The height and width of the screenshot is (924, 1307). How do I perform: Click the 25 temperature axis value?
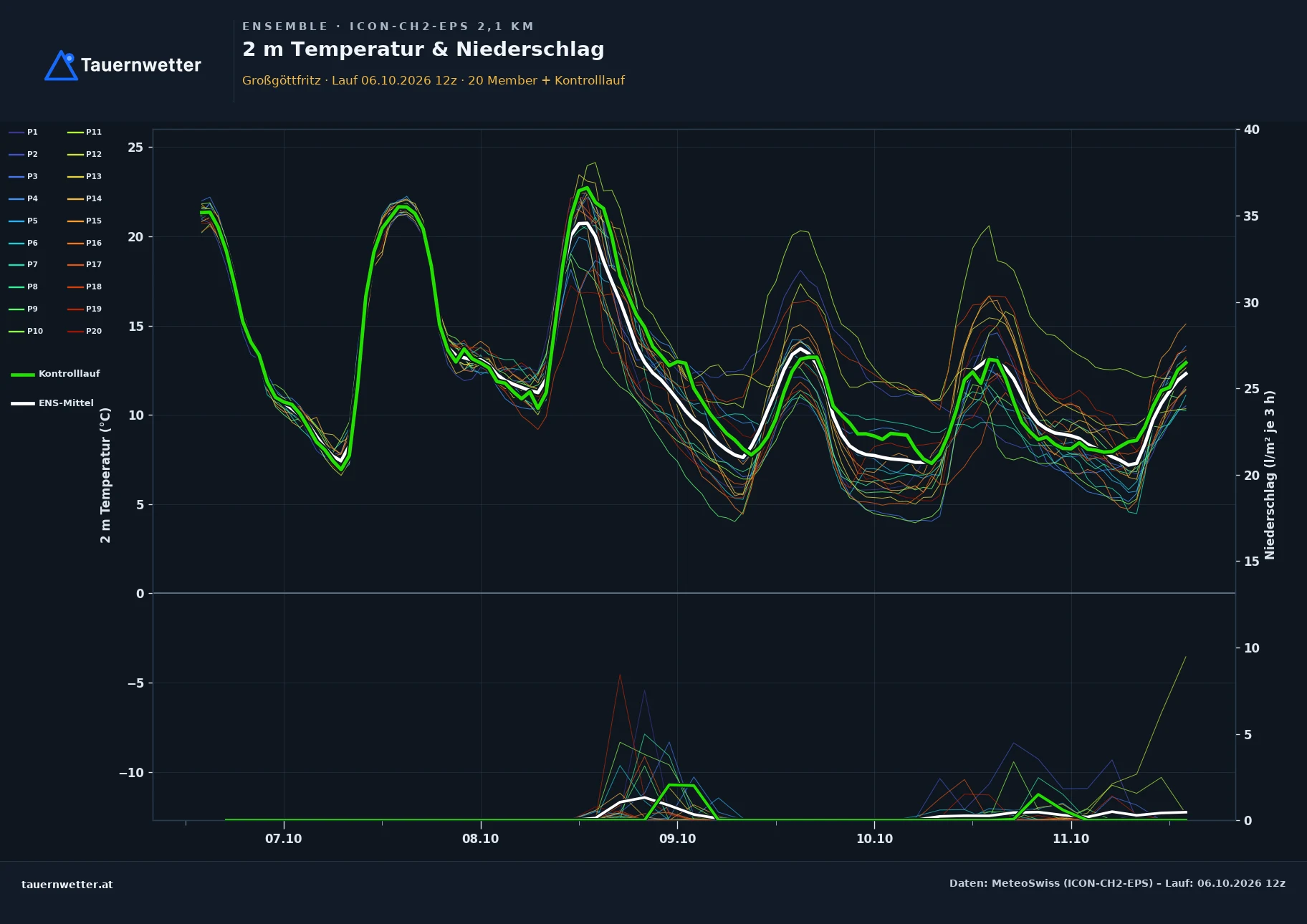[135, 148]
